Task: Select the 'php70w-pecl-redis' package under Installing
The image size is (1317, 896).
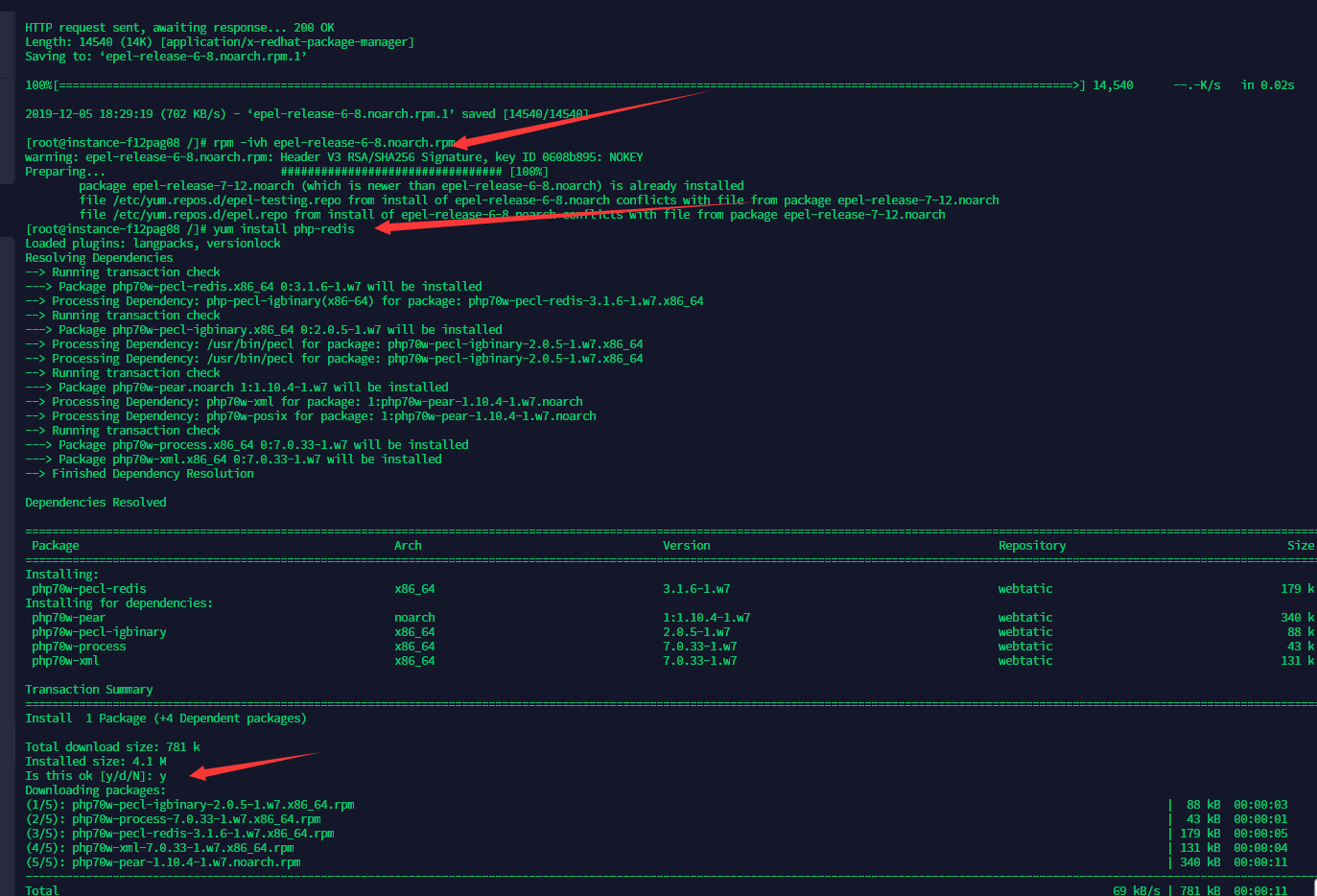Action: pos(89,588)
